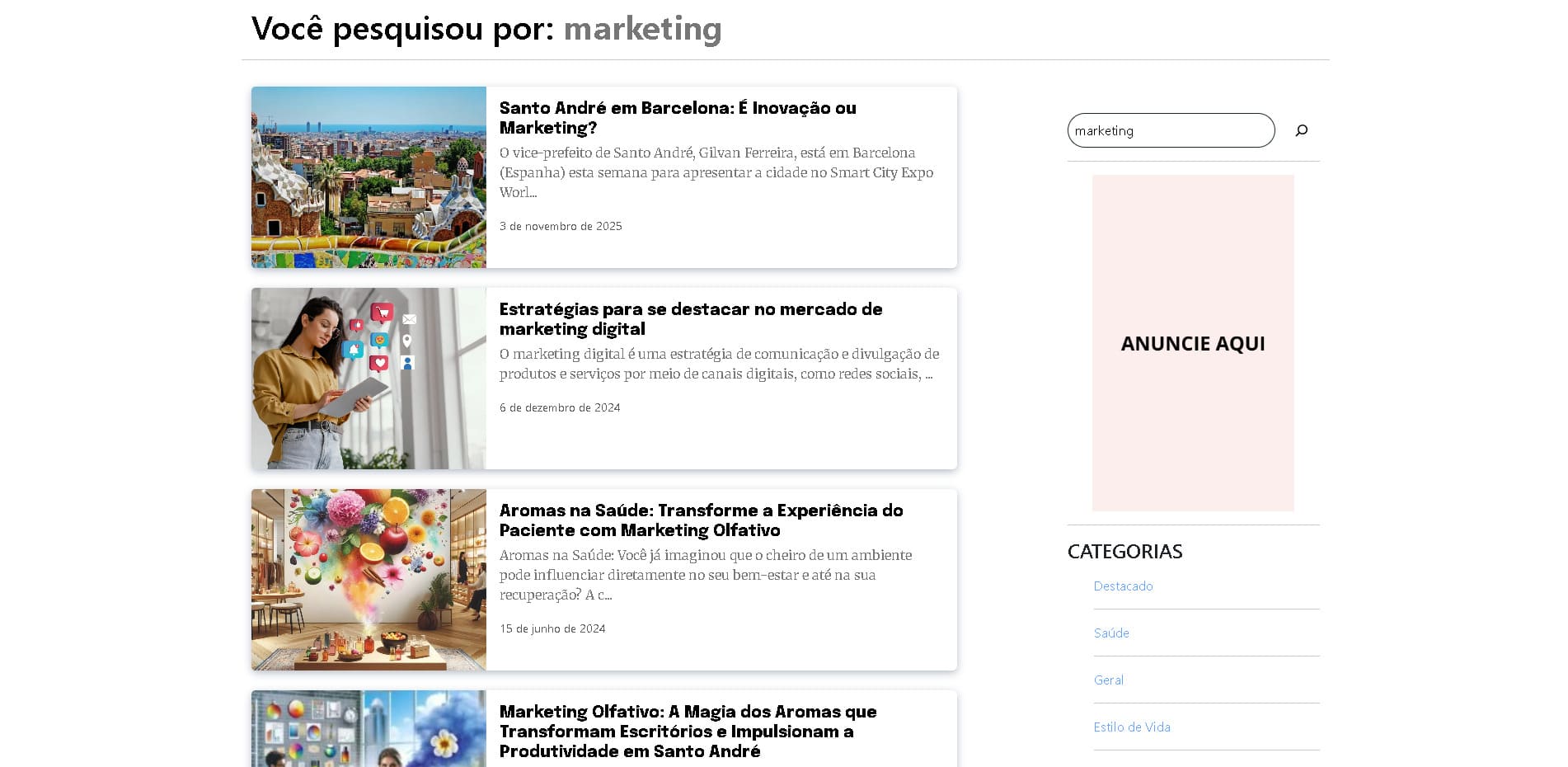
Task: Click the date 6 de dezembro de 2024
Action: coord(560,407)
